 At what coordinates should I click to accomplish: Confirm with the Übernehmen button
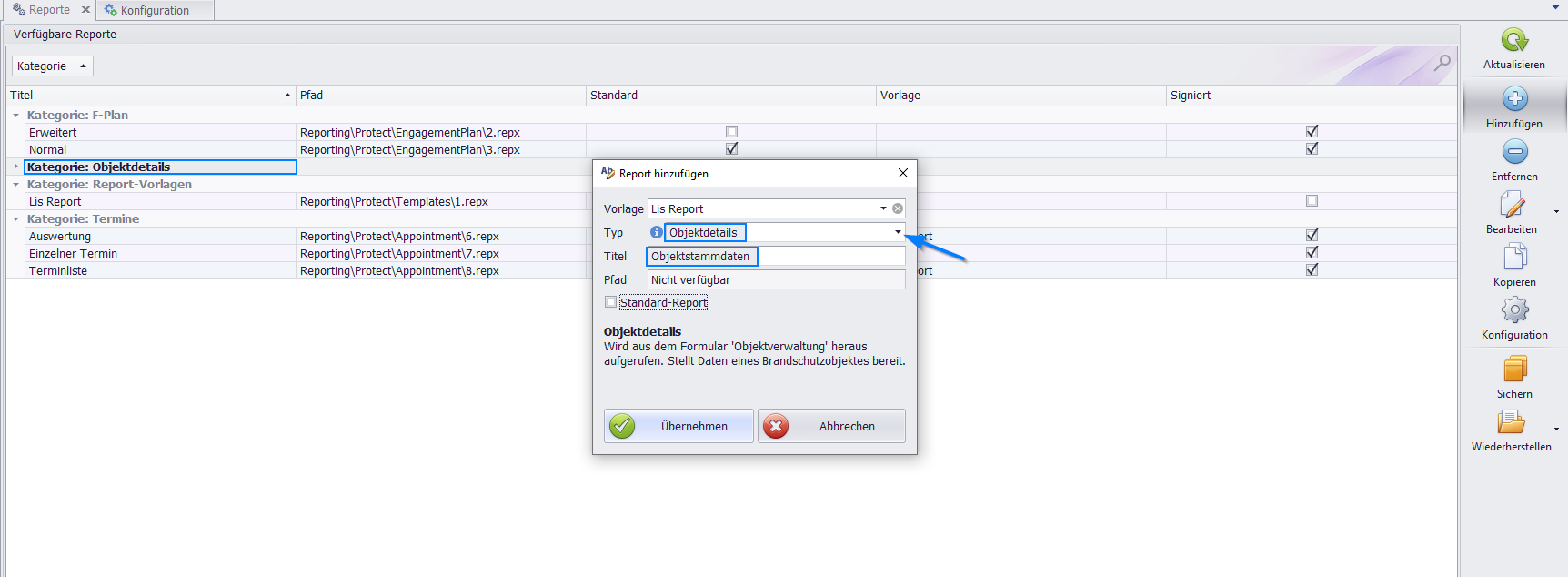coord(678,426)
